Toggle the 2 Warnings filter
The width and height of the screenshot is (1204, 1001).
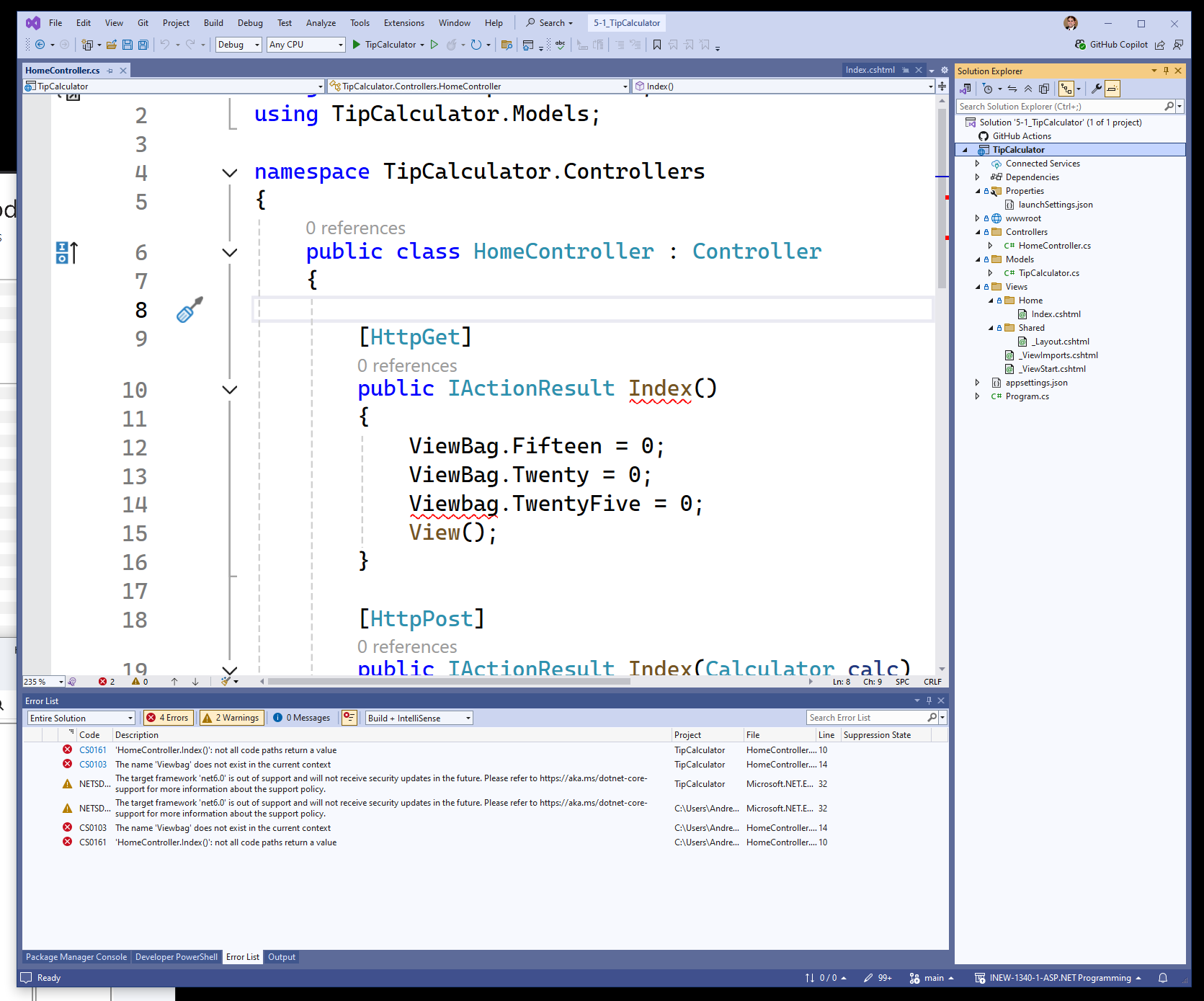(231, 718)
